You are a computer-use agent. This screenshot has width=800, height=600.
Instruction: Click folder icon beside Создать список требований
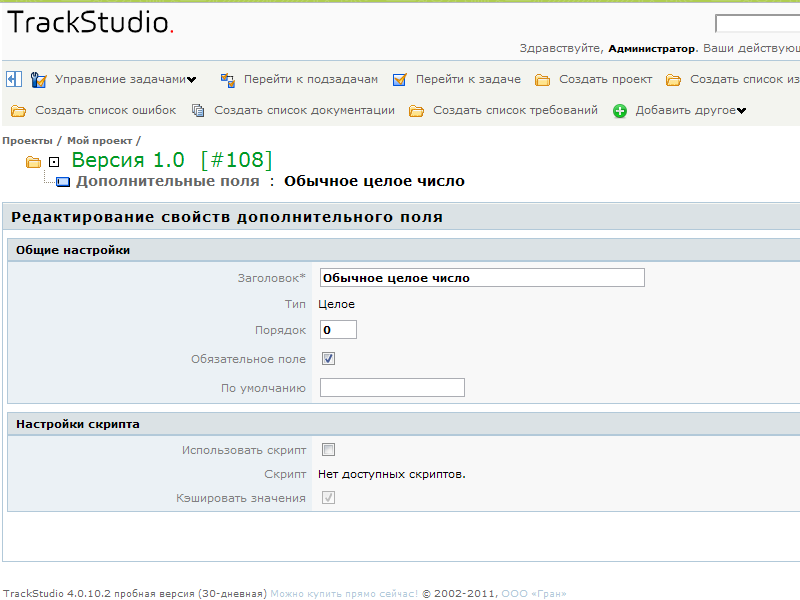point(416,111)
